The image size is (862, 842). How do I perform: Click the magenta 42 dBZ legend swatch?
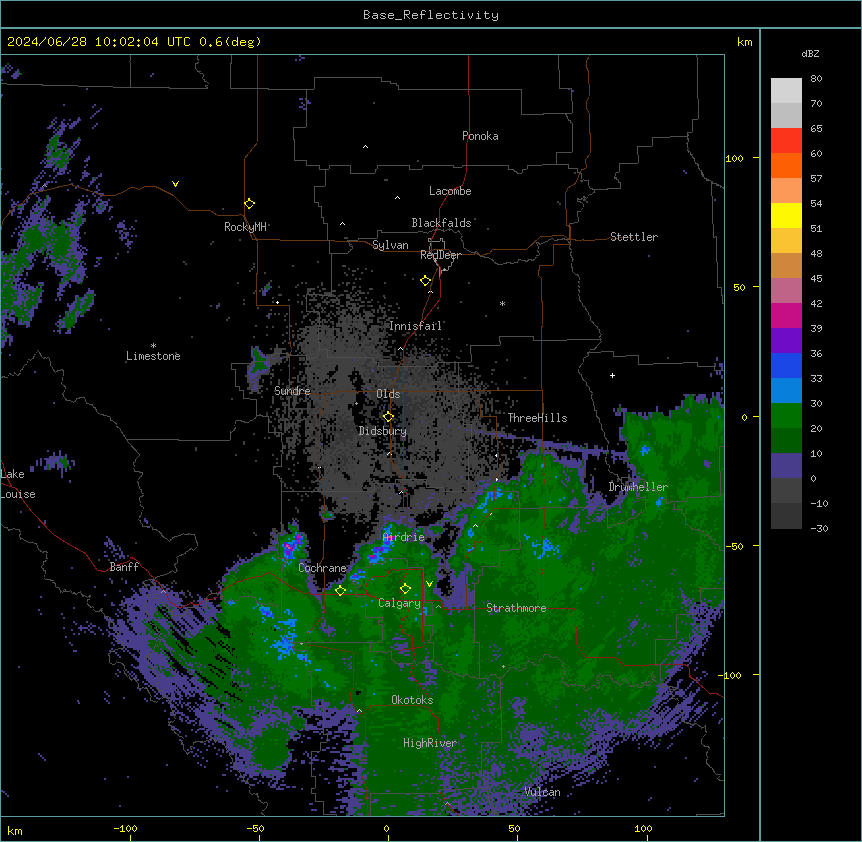coord(786,315)
